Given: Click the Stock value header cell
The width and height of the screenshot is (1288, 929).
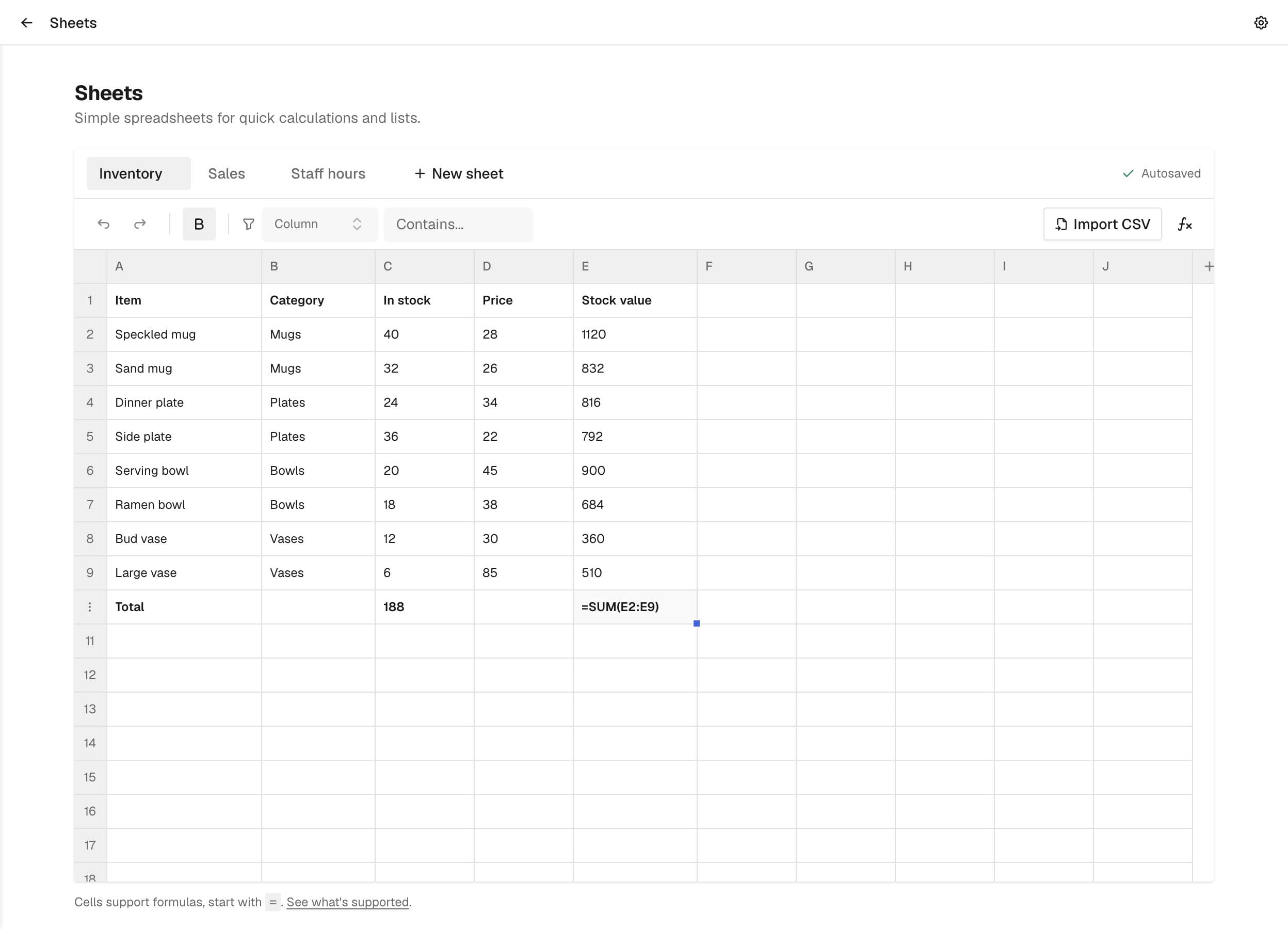Looking at the screenshot, I should [635, 300].
